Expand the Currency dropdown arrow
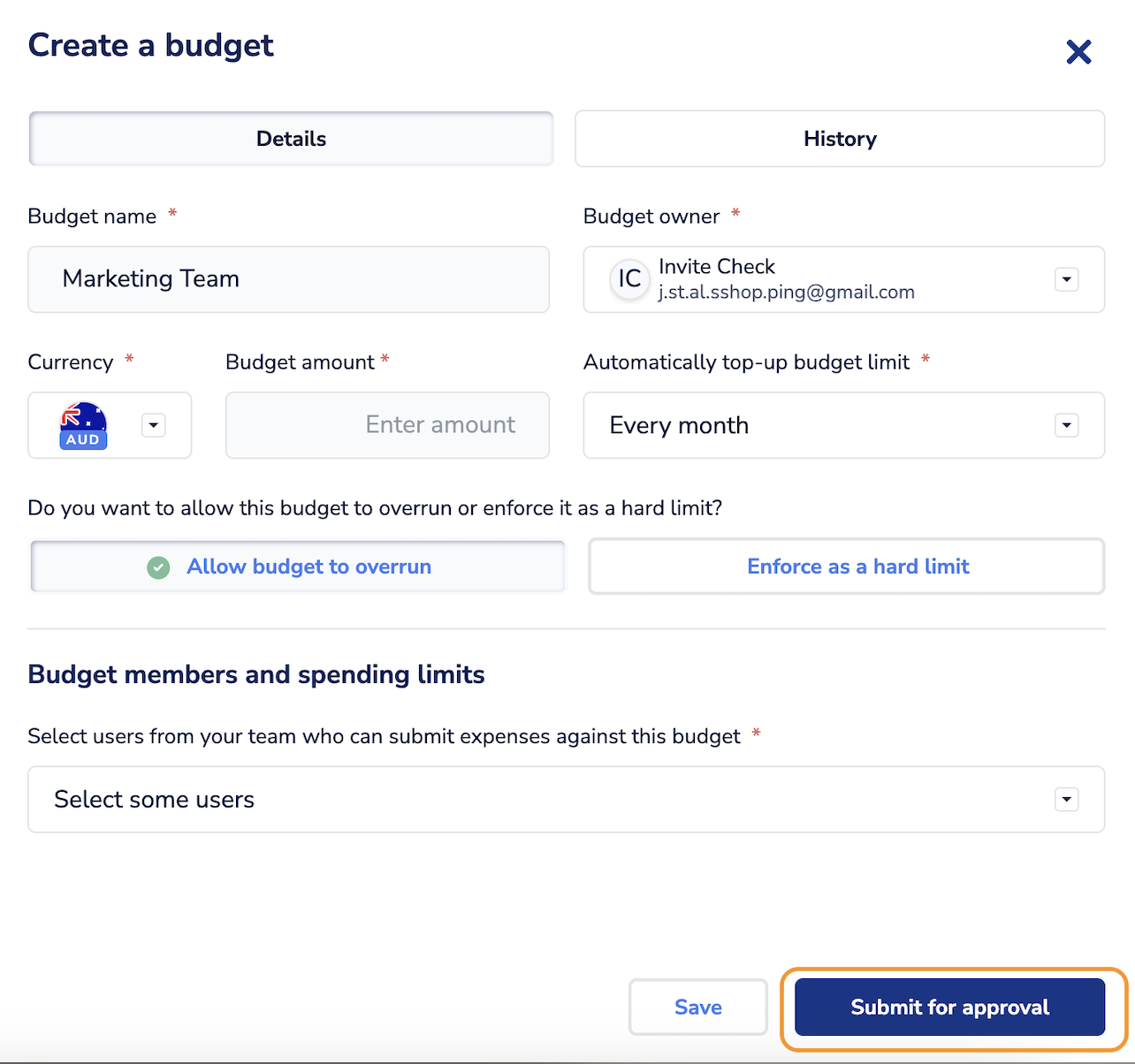The image size is (1135, 1064). click(154, 425)
